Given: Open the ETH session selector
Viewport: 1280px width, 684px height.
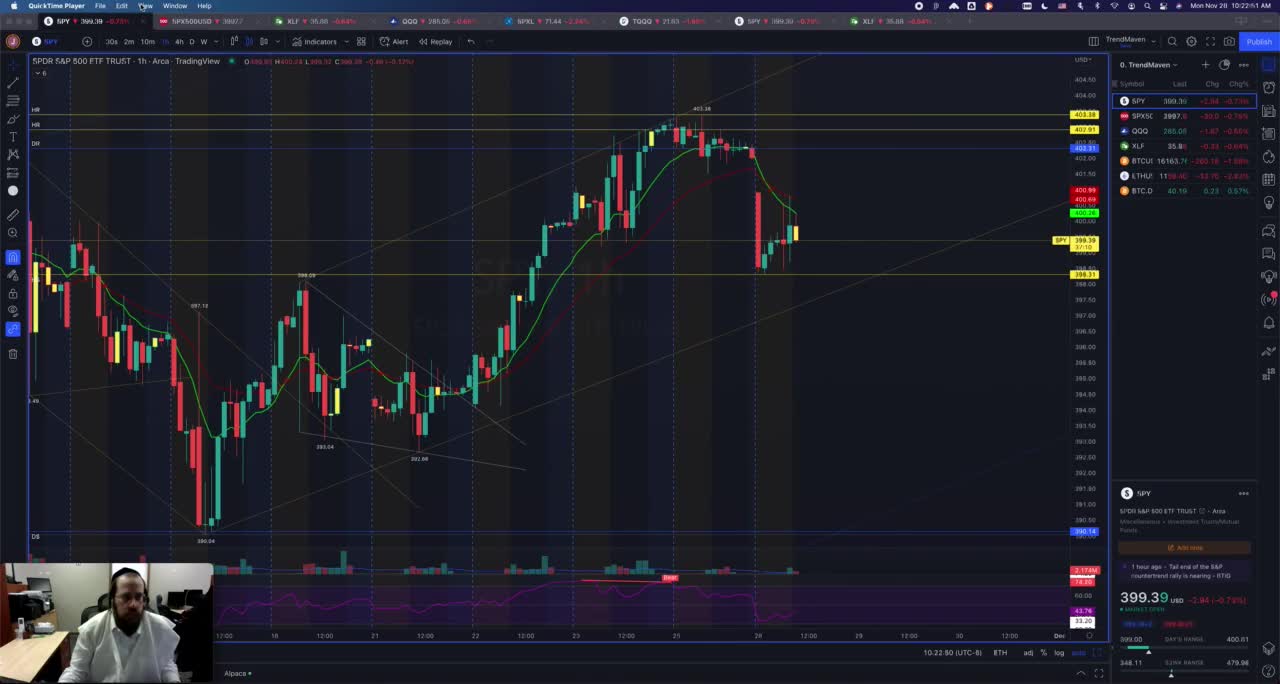Looking at the screenshot, I should [1000, 653].
